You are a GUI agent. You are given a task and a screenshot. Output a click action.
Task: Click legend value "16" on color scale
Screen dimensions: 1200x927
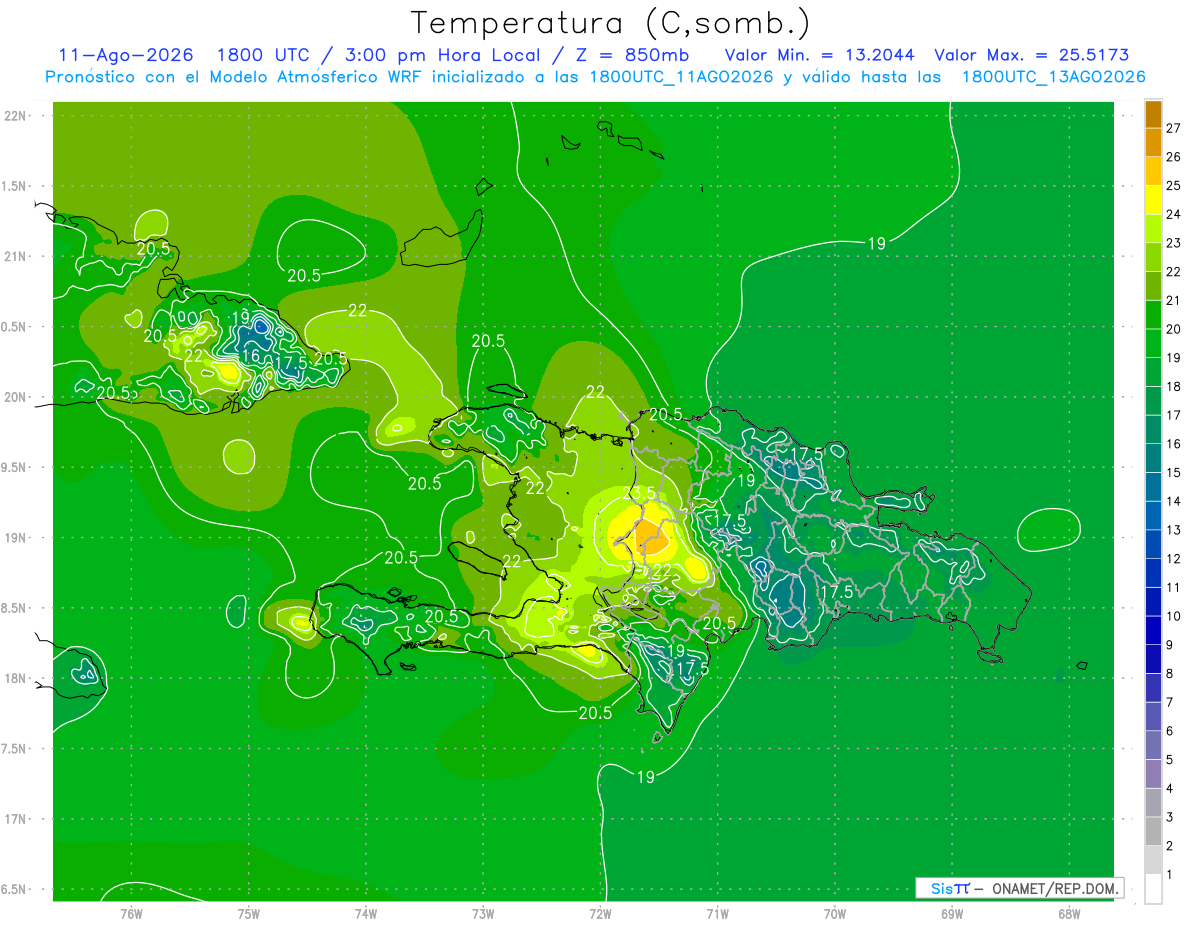(x=1173, y=444)
